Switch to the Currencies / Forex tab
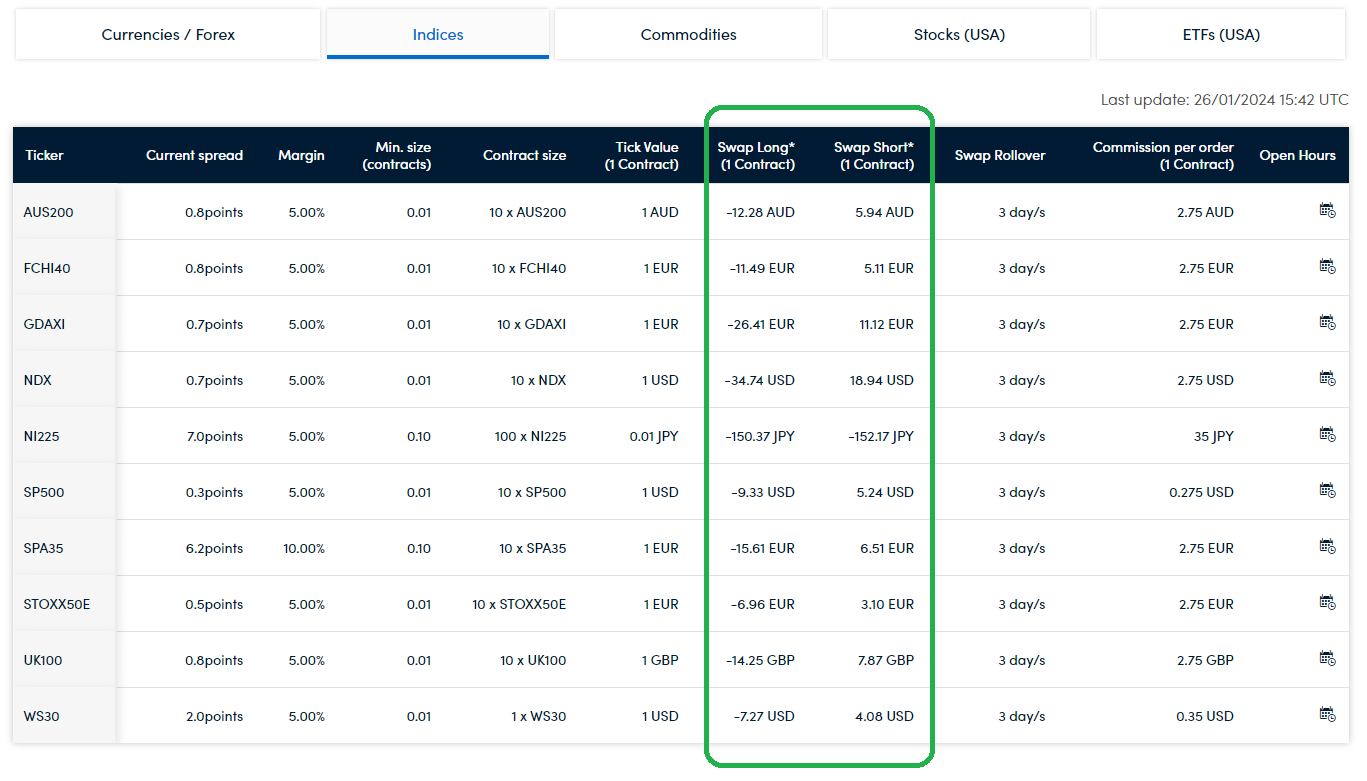The width and height of the screenshot is (1367, 781). (x=168, y=35)
